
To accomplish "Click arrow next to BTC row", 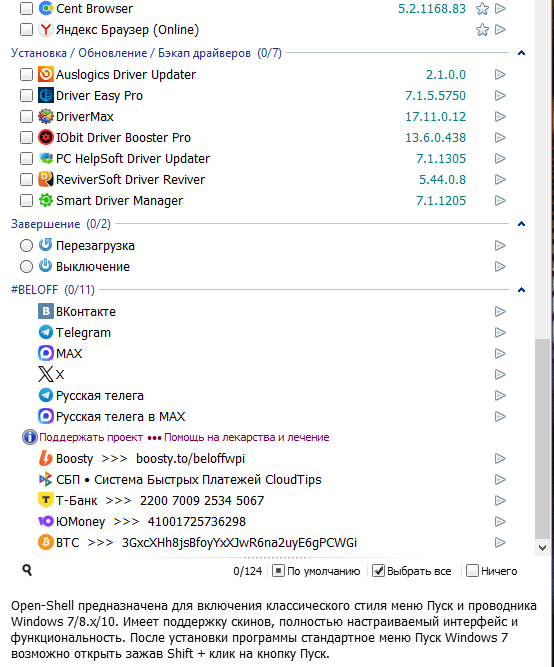I will click(500, 542).
